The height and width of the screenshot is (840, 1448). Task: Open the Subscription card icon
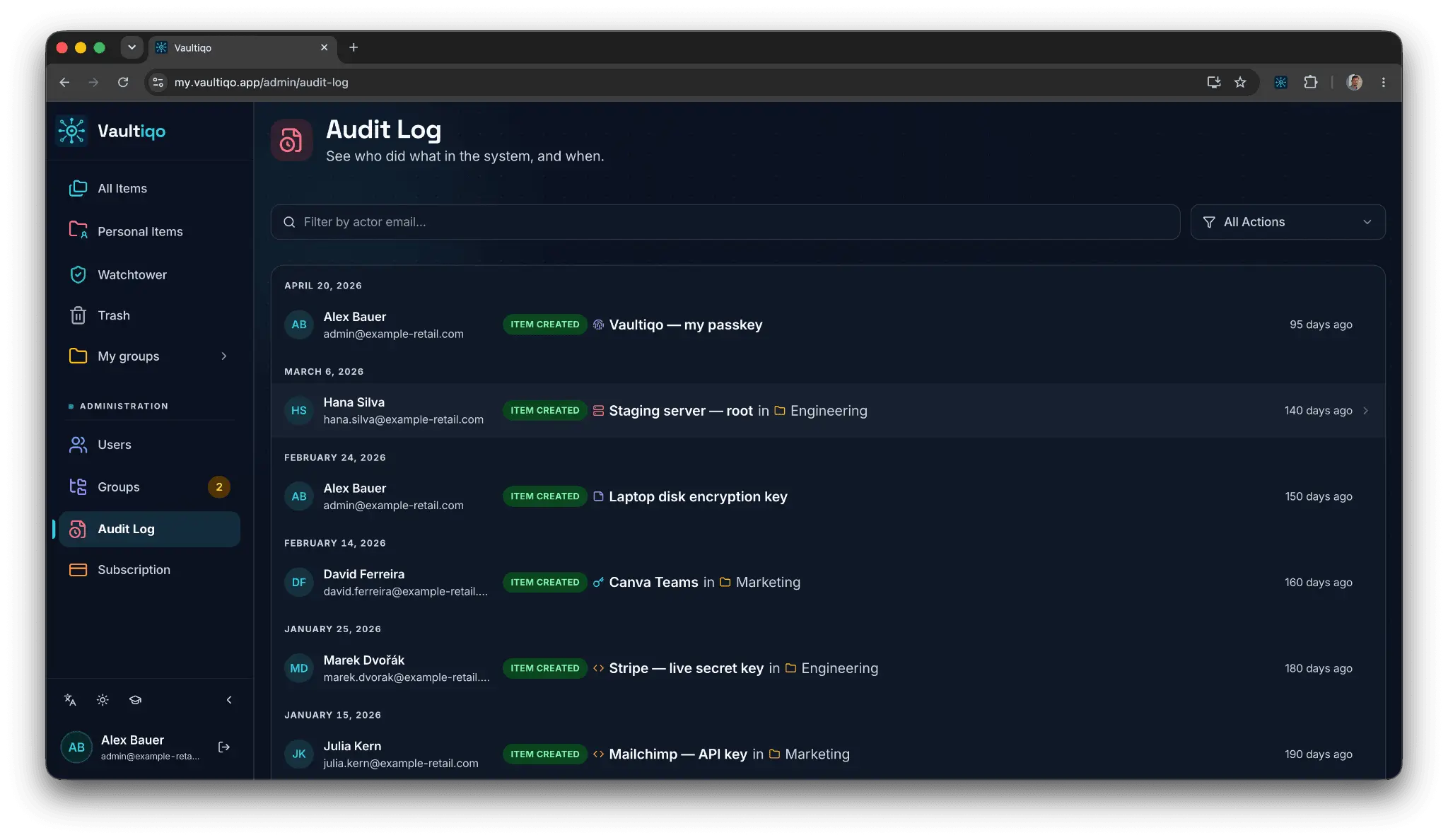(78, 570)
